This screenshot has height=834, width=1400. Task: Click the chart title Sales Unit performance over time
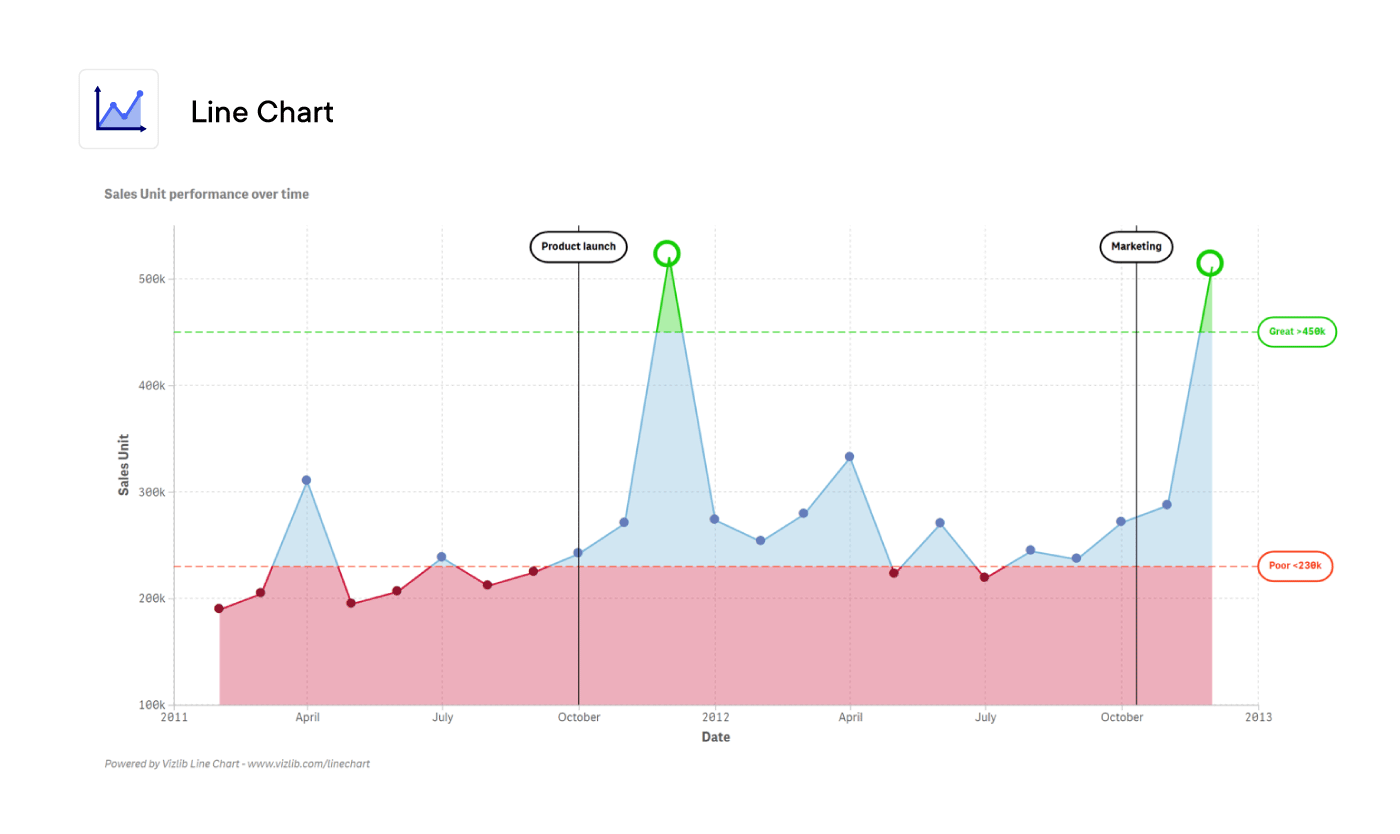206,194
